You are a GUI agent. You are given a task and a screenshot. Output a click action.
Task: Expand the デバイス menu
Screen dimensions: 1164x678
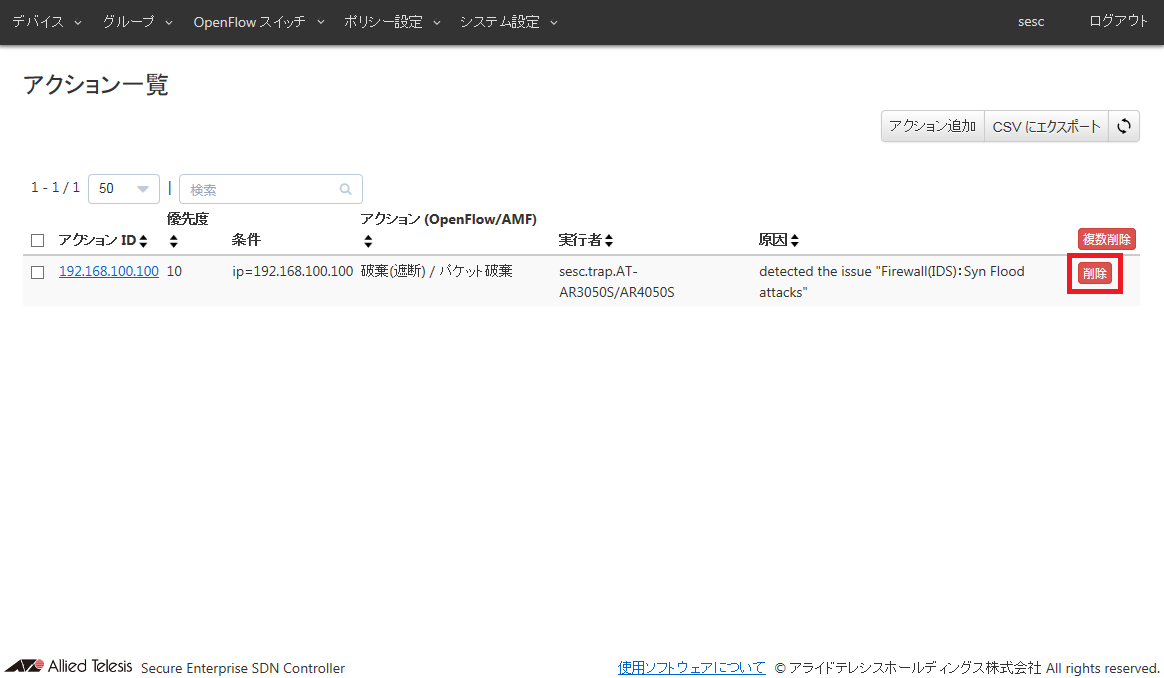[x=47, y=22]
